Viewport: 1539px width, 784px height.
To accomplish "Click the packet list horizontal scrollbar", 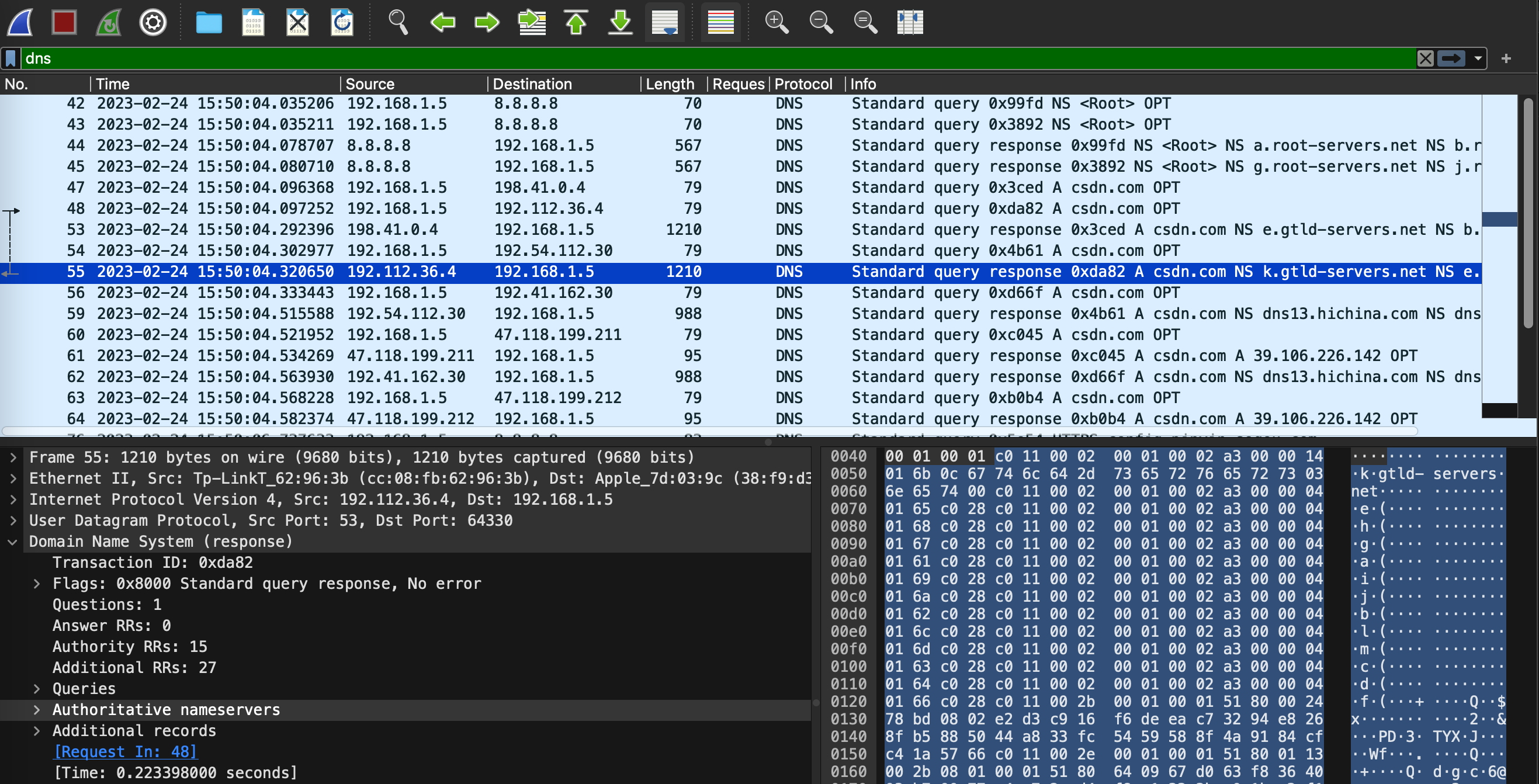I will pyautogui.click(x=710, y=432).
